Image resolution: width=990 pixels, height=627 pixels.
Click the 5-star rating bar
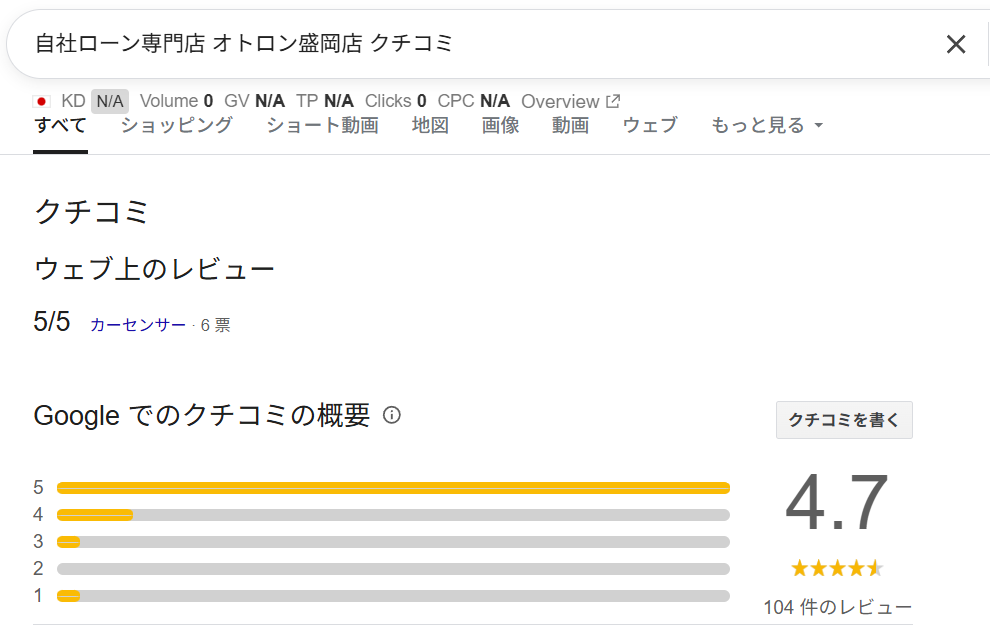(x=393, y=487)
